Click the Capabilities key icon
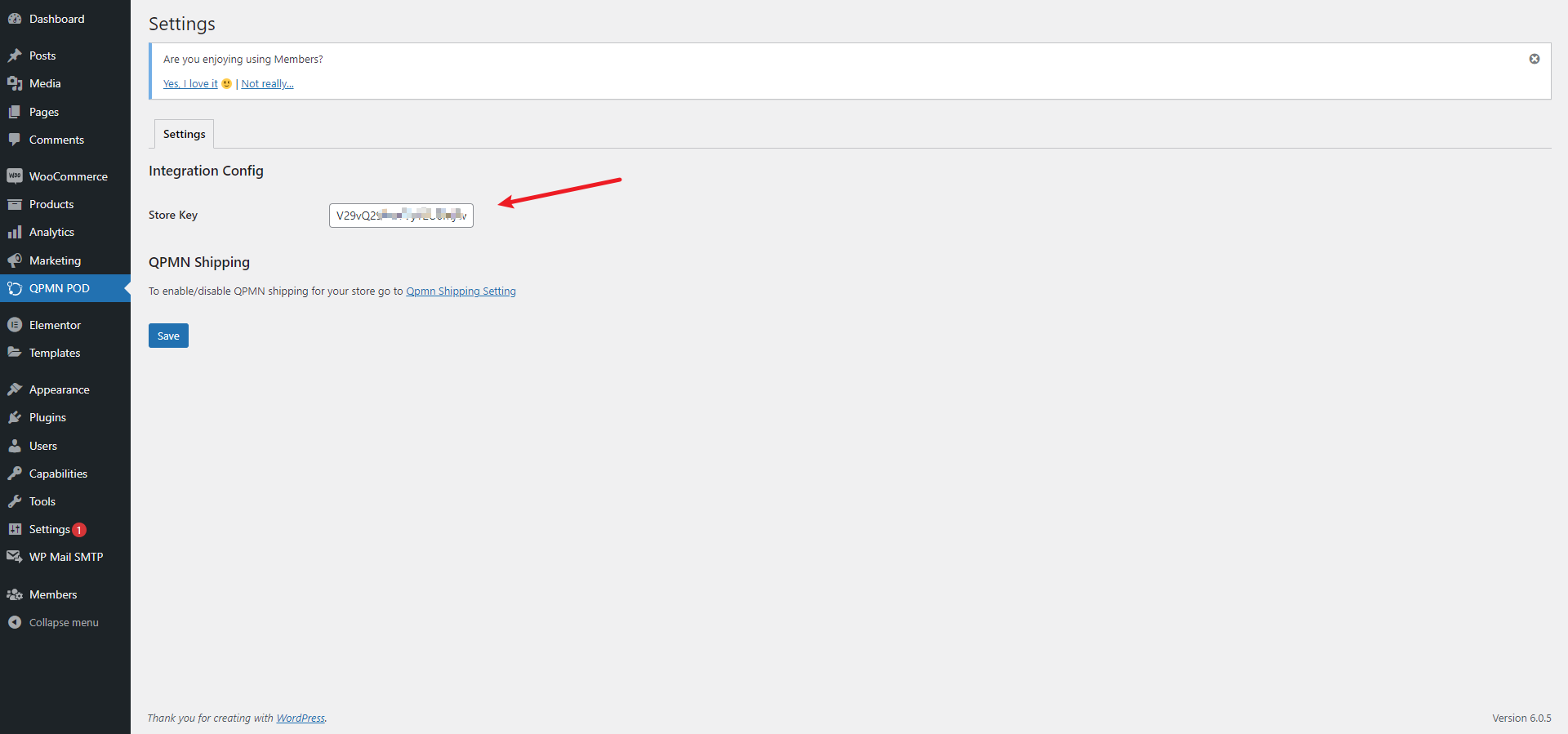1568x734 pixels. 15,474
